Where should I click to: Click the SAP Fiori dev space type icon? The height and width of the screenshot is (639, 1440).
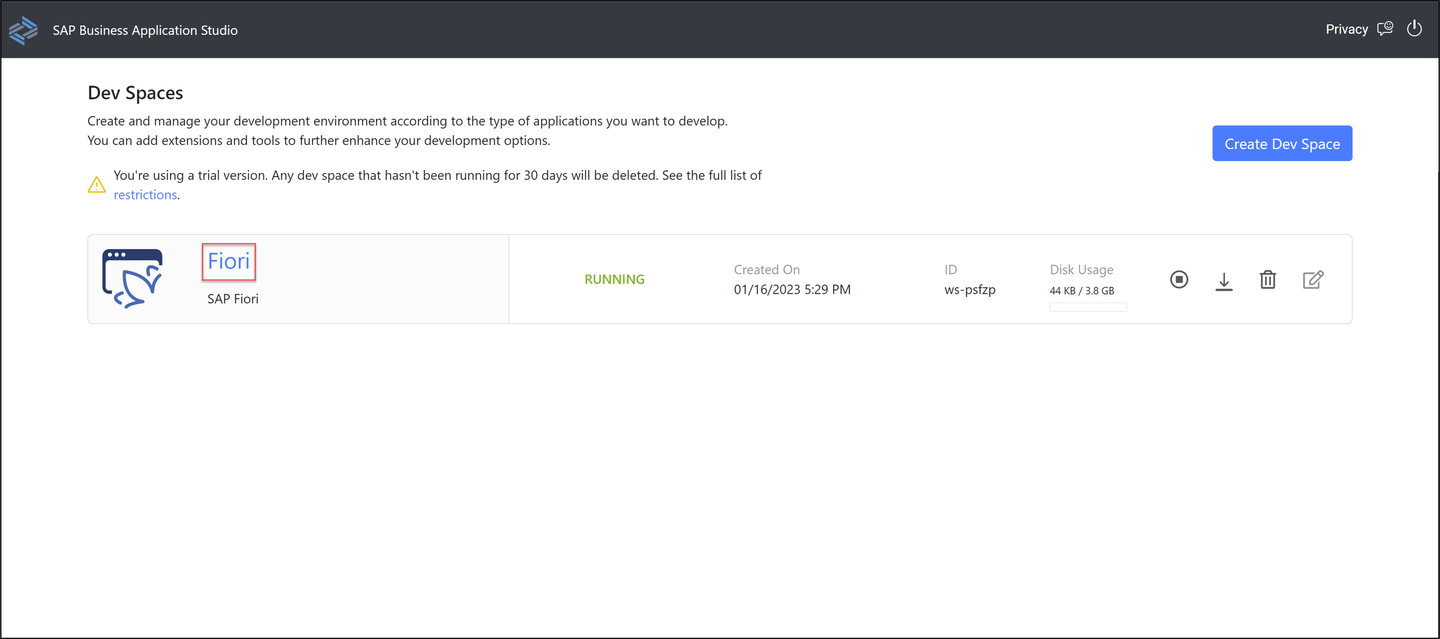tap(133, 278)
